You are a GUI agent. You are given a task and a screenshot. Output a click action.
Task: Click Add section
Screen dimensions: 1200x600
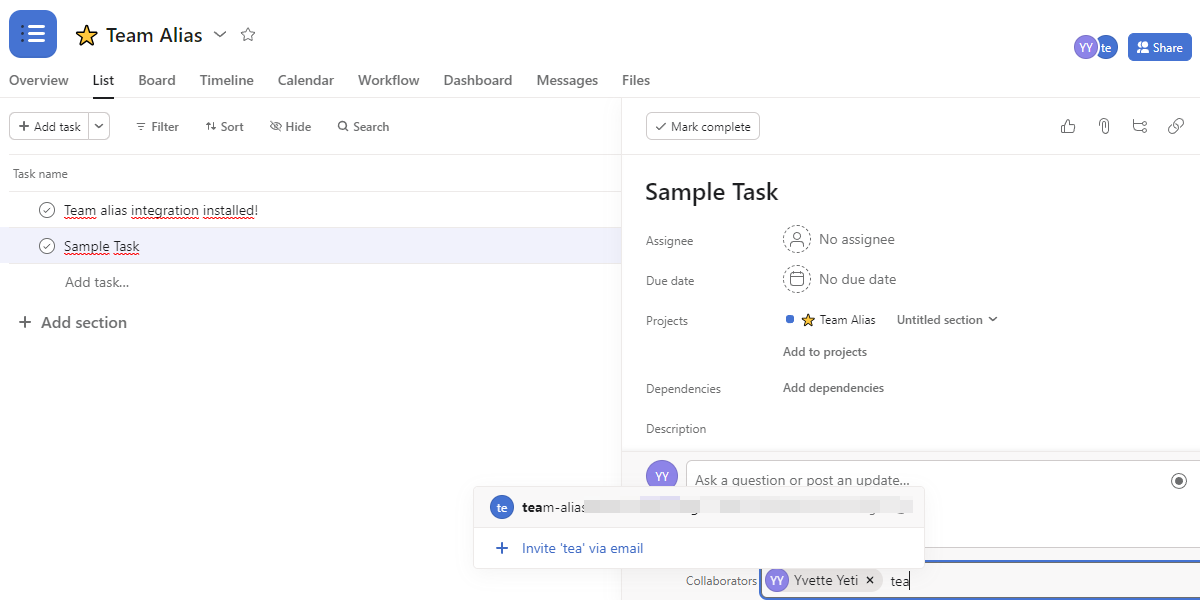tap(73, 322)
